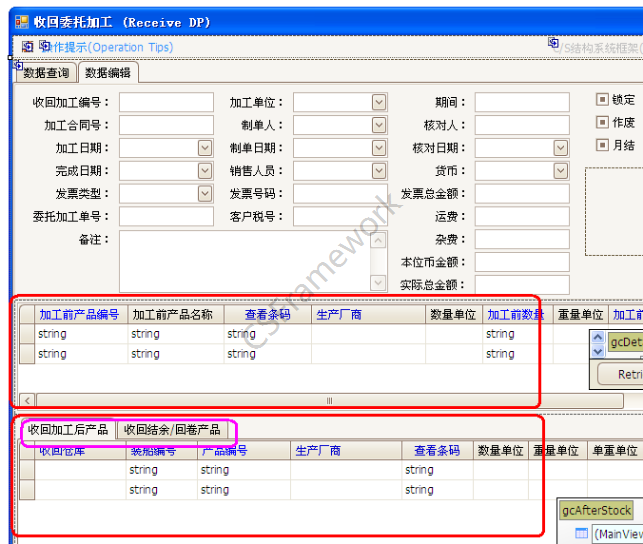Click the Retri button
Image resolution: width=643 pixels, height=544 pixels.
click(620, 374)
